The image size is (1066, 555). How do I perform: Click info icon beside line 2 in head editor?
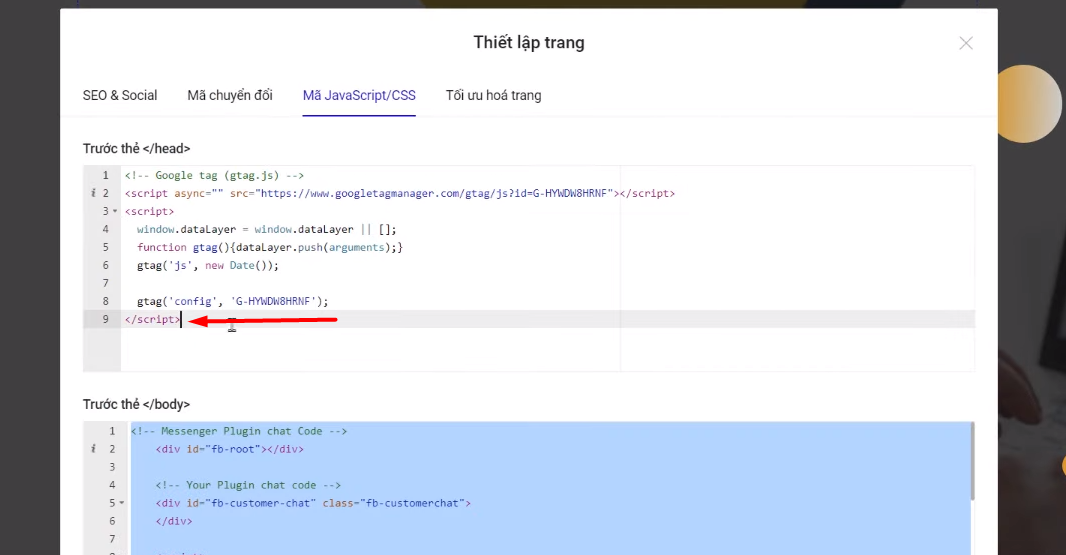pos(92,194)
